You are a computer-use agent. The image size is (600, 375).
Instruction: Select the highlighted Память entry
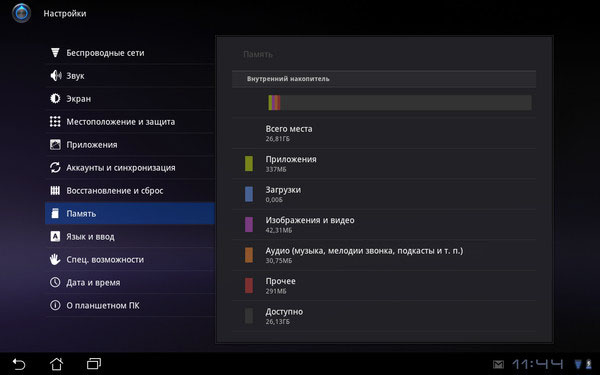[x=130, y=214]
